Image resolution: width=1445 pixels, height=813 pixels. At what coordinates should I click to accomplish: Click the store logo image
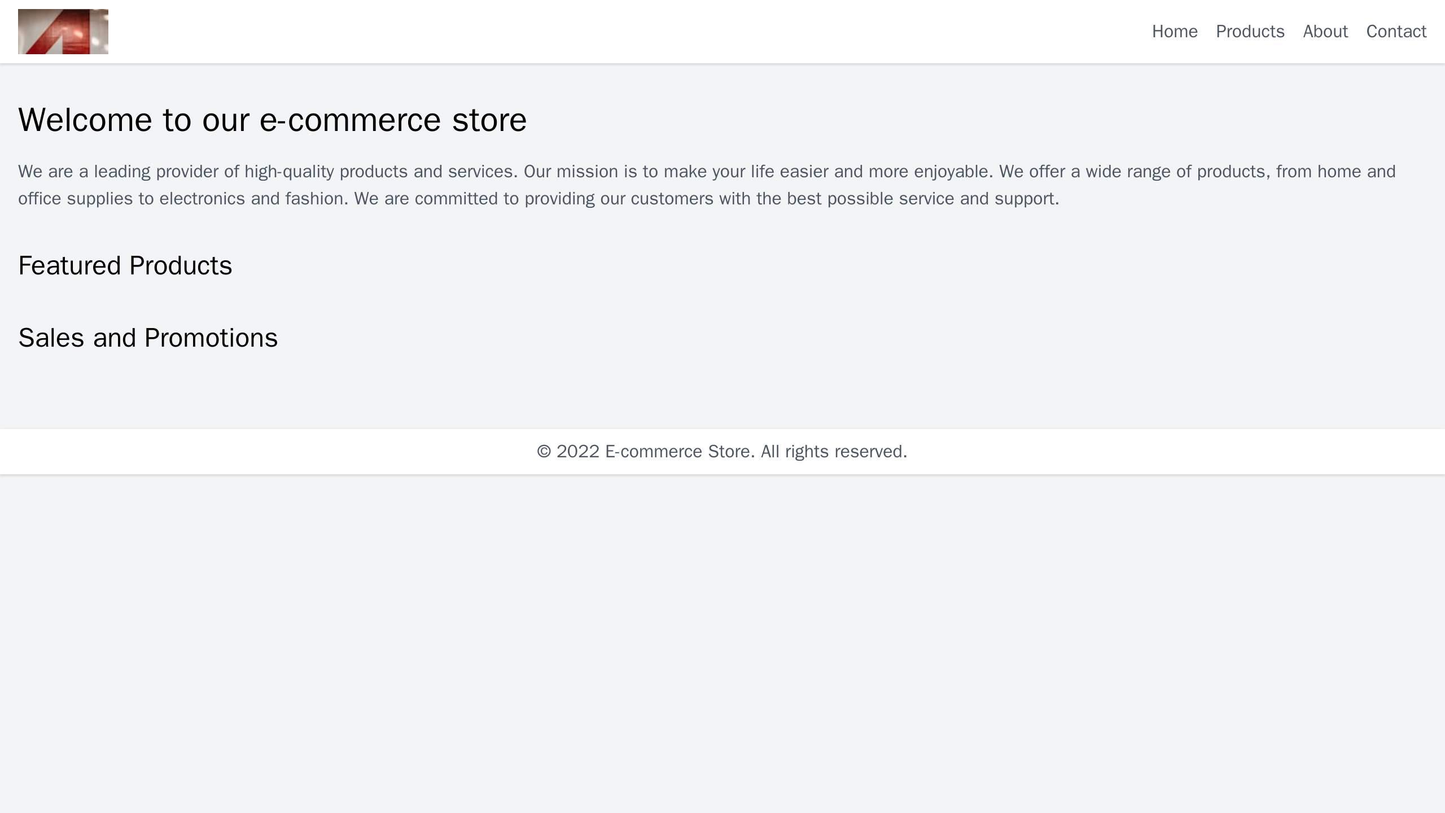pyautogui.click(x=64, y=32)
